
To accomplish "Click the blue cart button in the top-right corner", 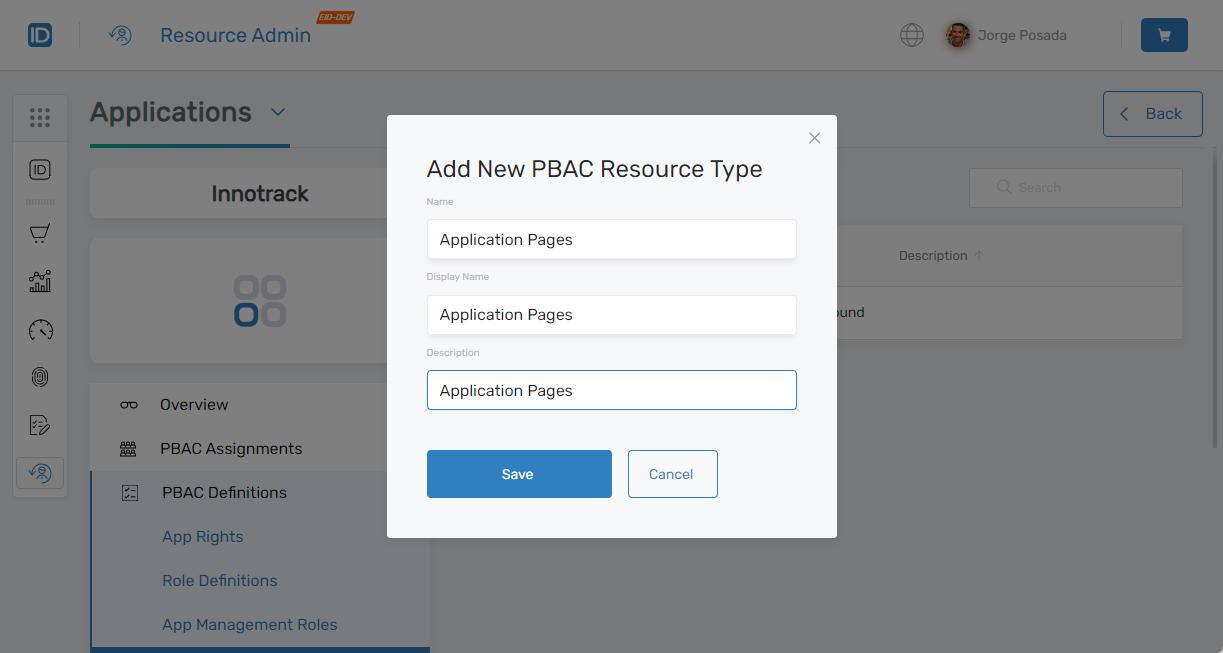I will [x=1164, y=34].
